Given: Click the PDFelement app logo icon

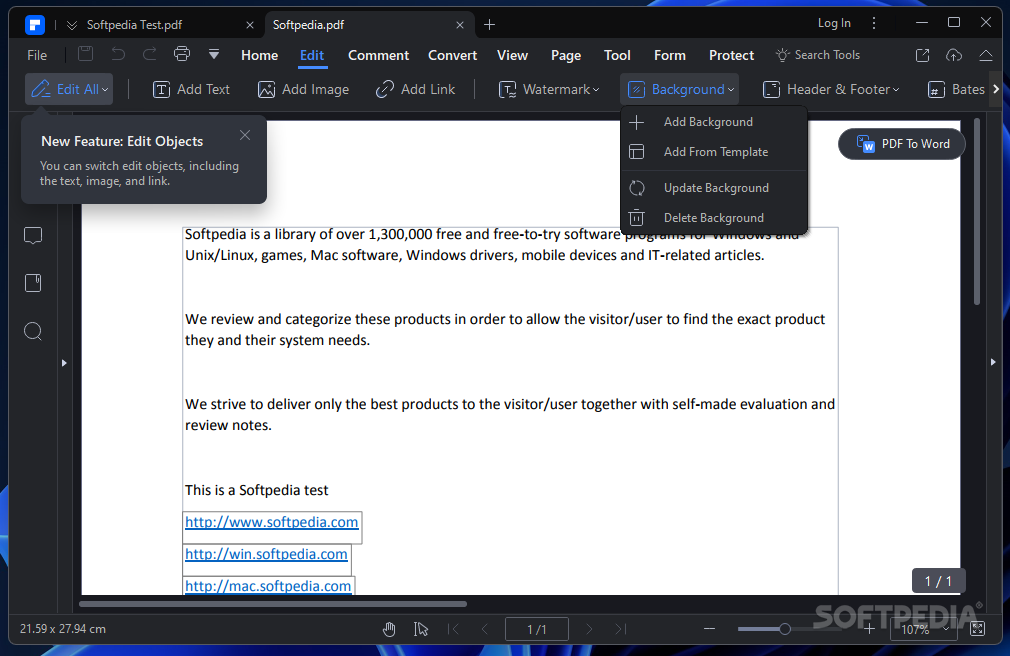Looking at the screenshot, I should pyautogui.click(x=35, y=25).
